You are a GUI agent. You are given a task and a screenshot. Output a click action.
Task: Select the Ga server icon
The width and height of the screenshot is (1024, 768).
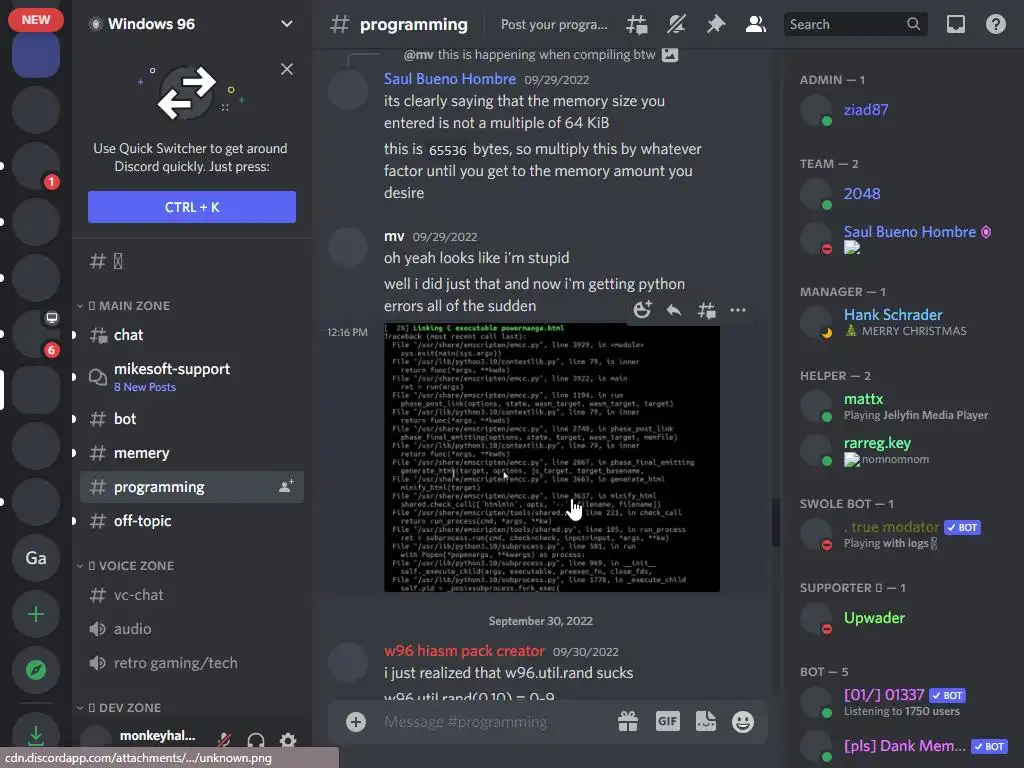(36, 558)
